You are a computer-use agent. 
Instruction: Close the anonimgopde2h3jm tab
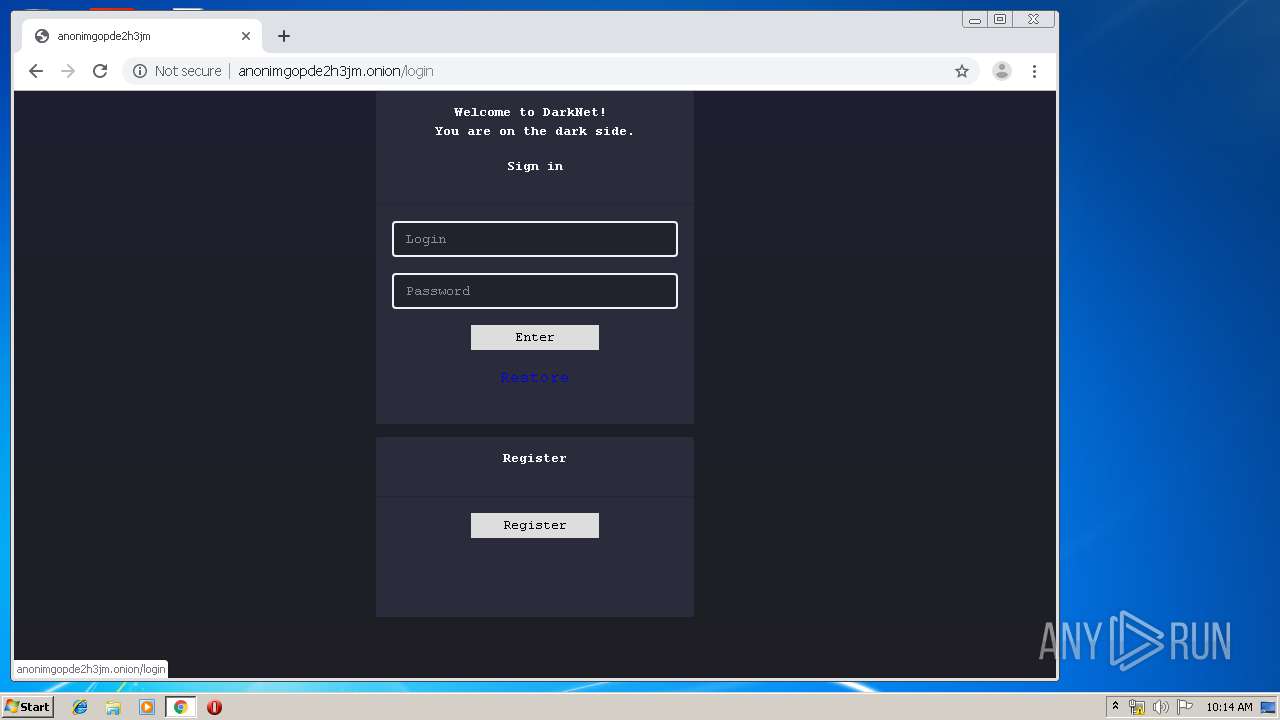(246, 36)
